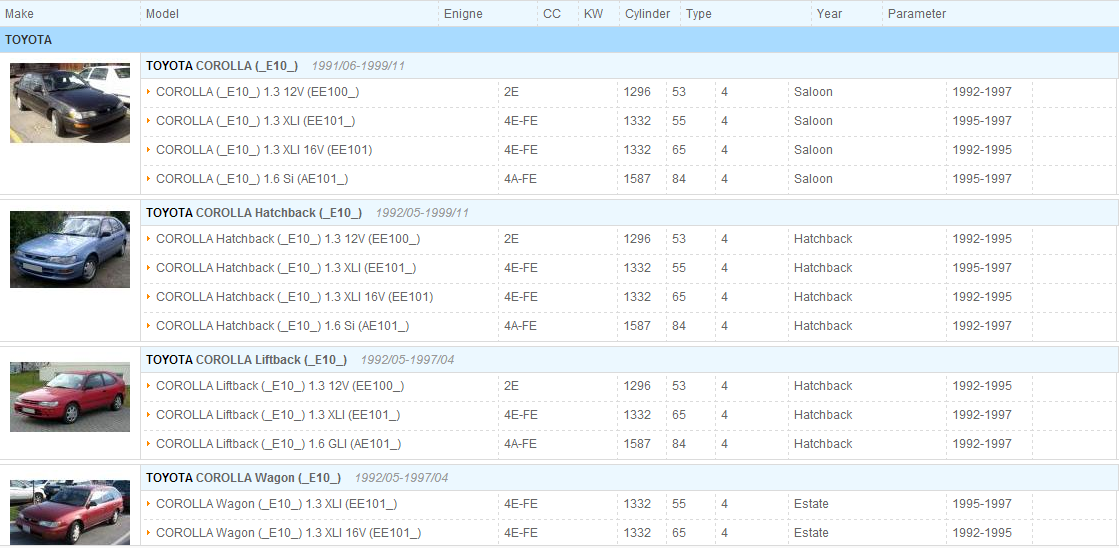
Task: Click 4E-FE engine in Wagon 1.3 XLI 16V row
Action: point(520,533)
